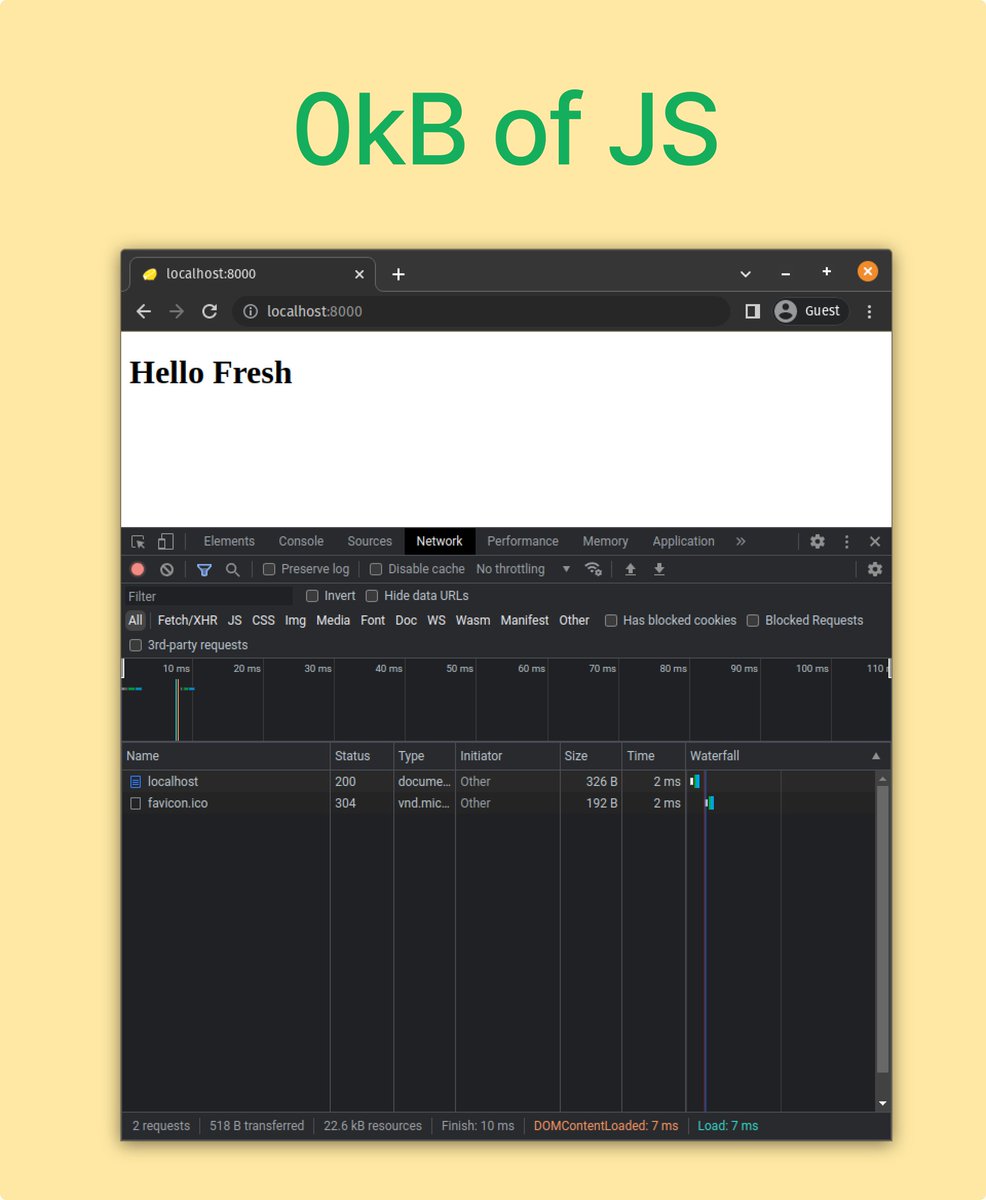Open Waterfall column sort arrow
This screenshot has width=986, height=1200.
(x=876, y=756)
